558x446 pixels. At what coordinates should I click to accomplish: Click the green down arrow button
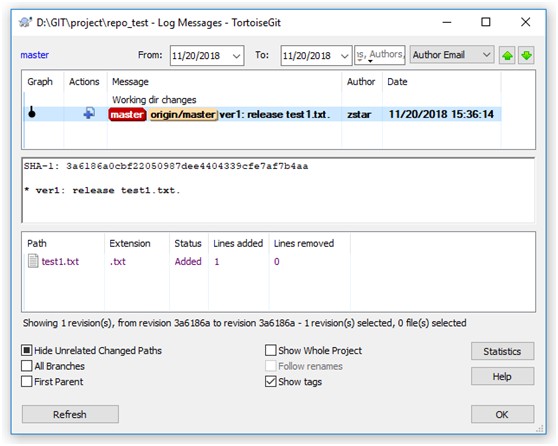(526, 56)
